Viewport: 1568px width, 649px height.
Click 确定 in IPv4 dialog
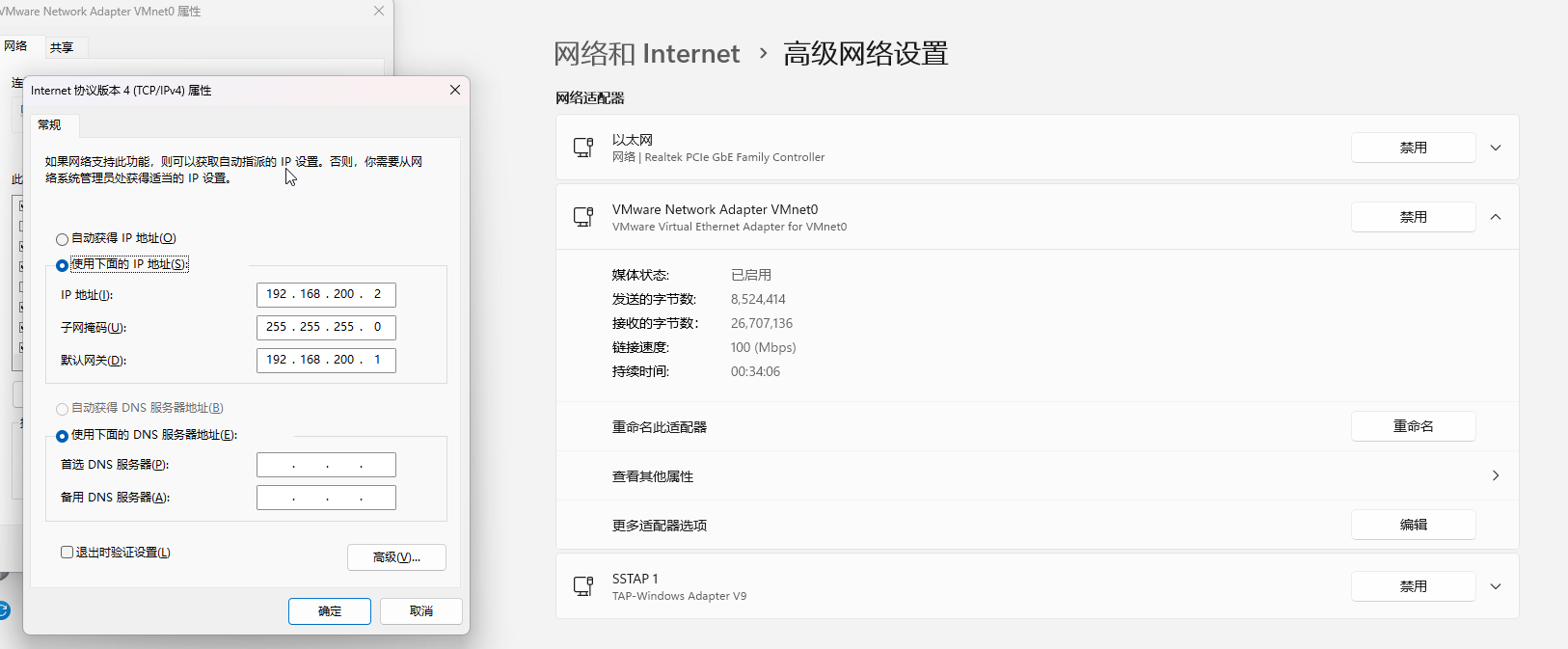point(330,611)
